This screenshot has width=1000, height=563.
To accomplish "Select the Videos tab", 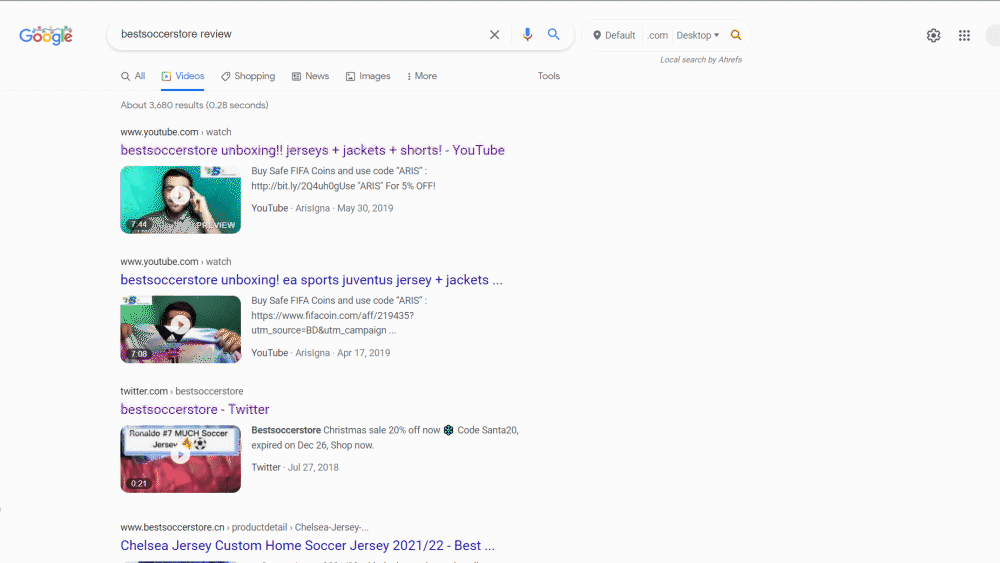I will click(183, 76).
